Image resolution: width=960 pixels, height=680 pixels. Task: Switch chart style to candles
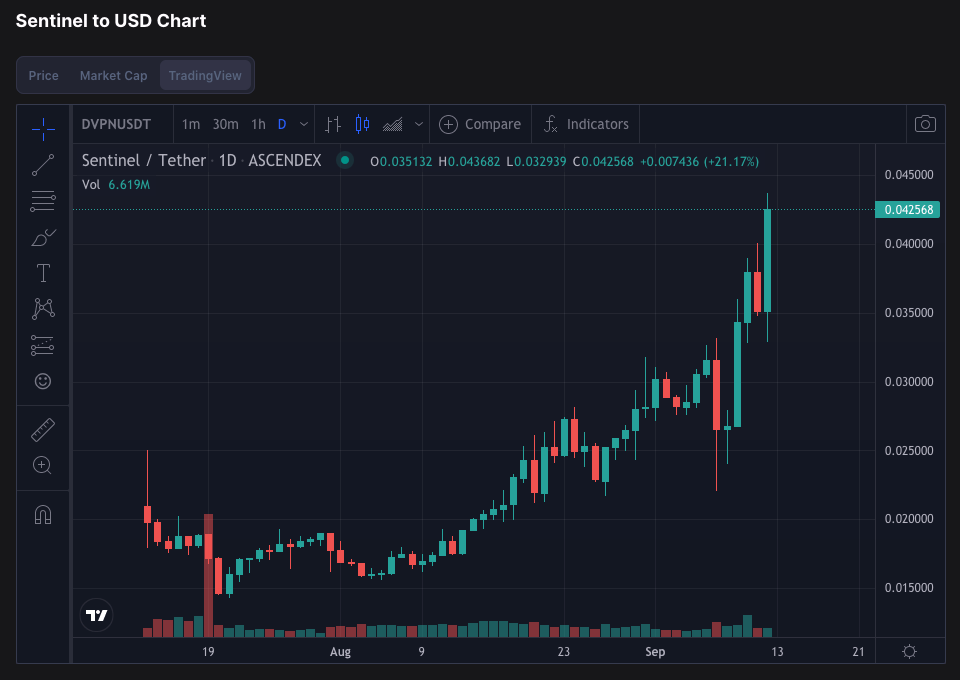(362, 124)
